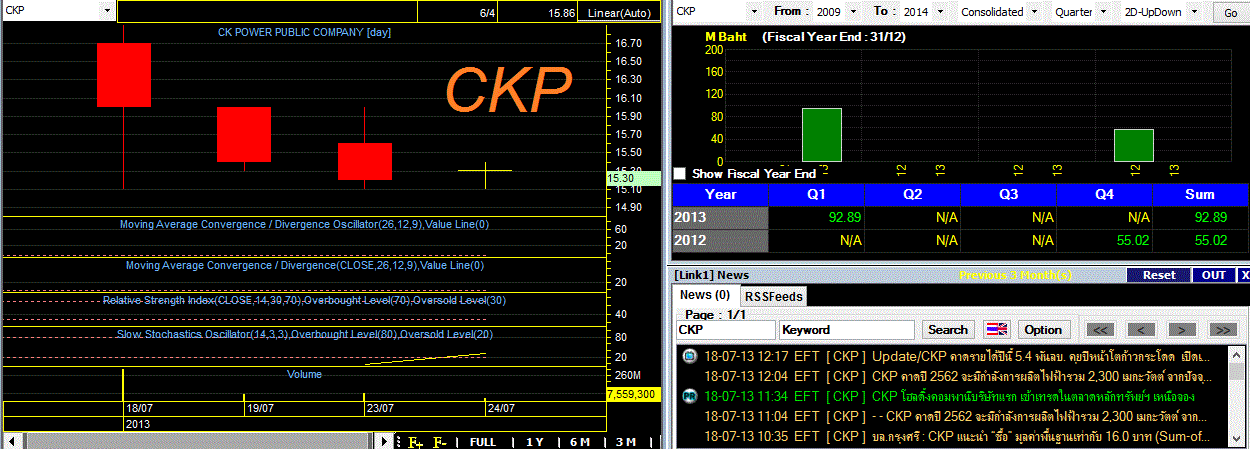1254x457 pixels.
Task: Open the CKP symbol dropdown on the chart
Action: tap(107, 12)
